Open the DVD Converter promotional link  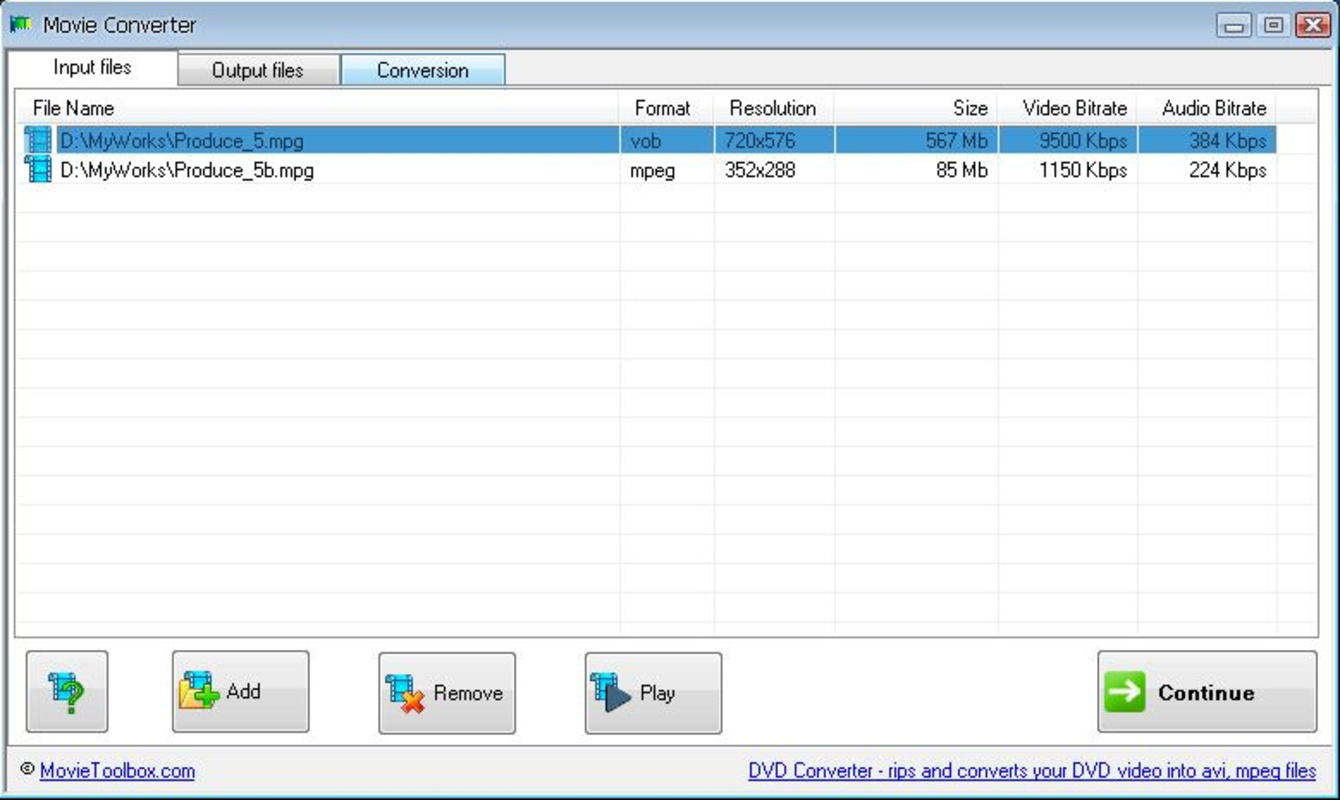tap(1032, 771)
